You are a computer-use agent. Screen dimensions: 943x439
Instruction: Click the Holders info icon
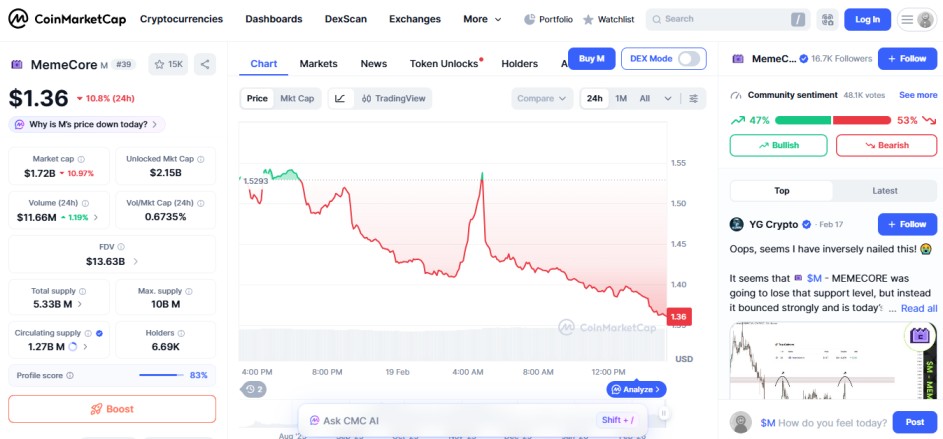[x=181, y=333]
